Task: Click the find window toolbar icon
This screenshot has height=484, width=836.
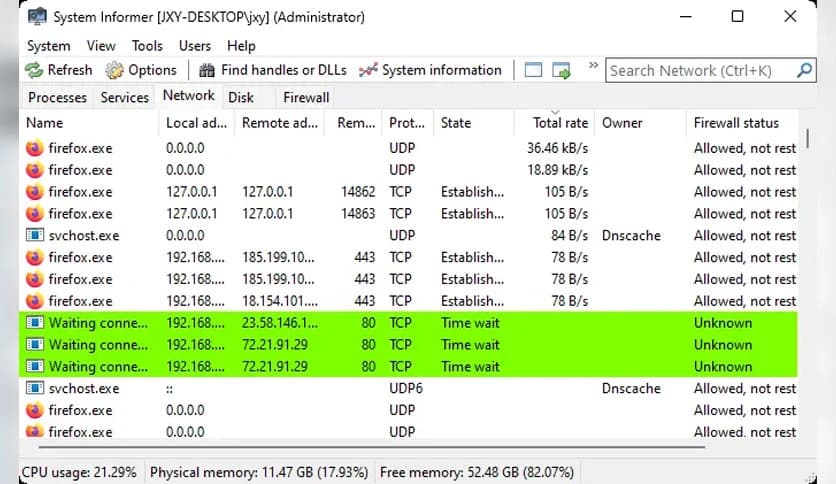Action: pos(533,70)
